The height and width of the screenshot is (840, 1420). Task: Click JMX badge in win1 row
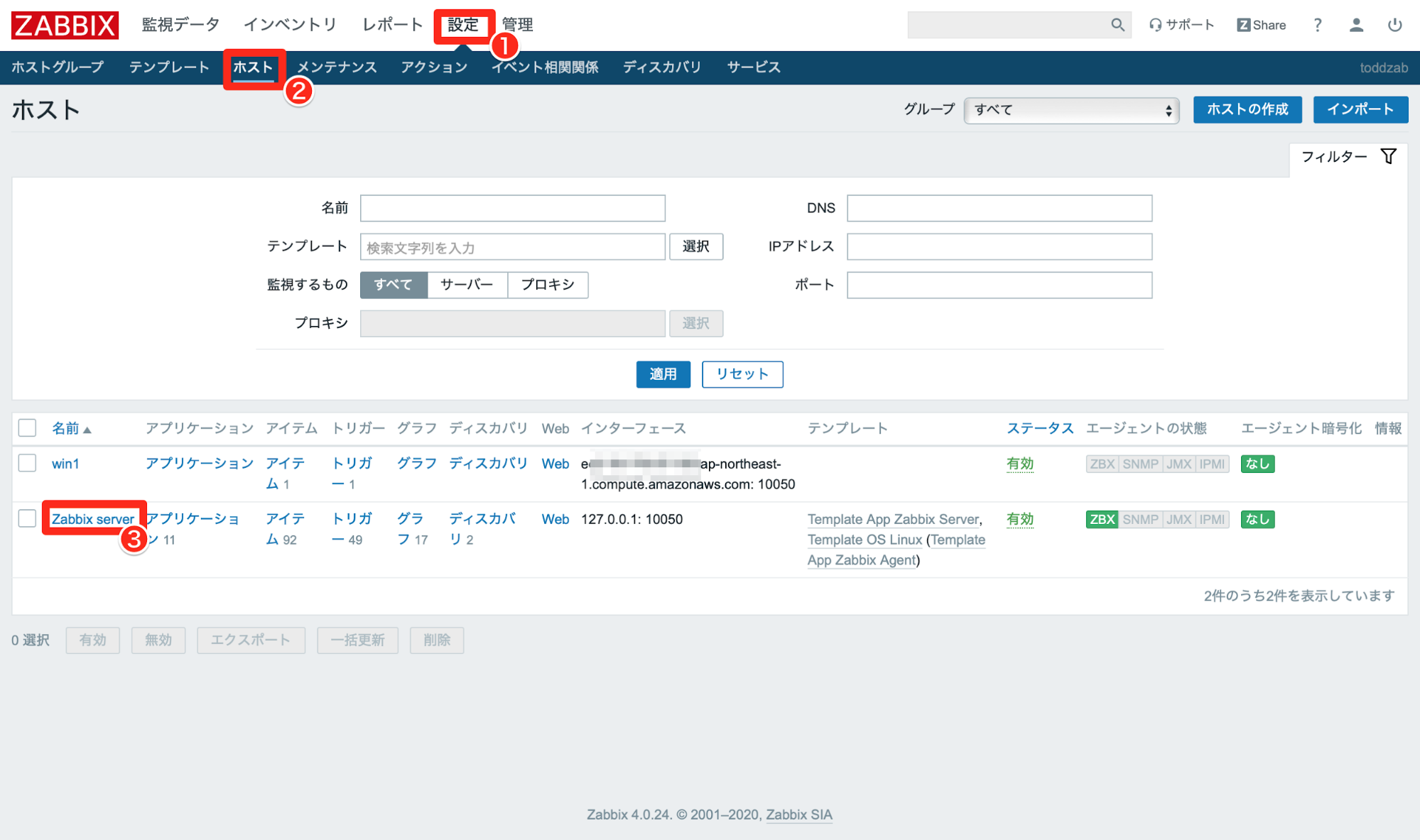click(1178, 464)
